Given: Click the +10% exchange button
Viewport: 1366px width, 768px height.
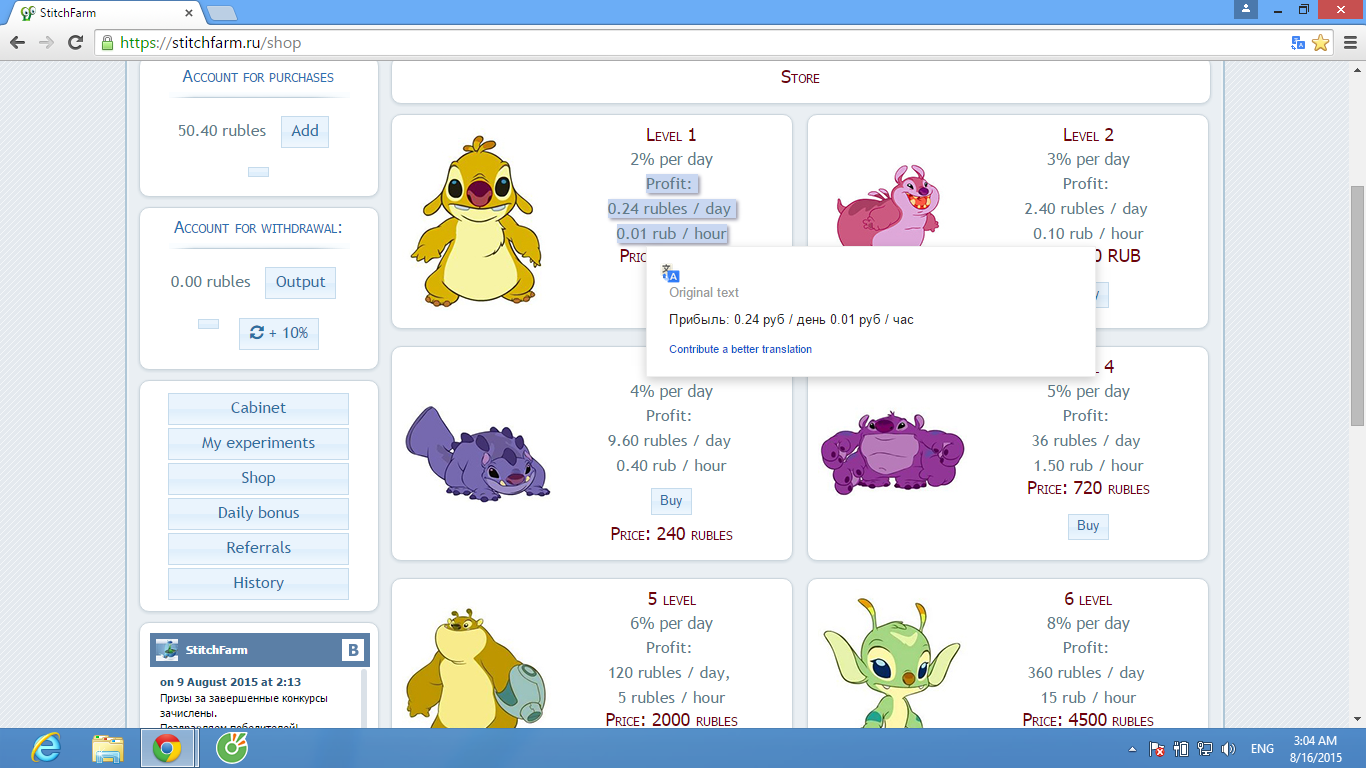Looking at the screenshot, I should click(x=279, y=333).
